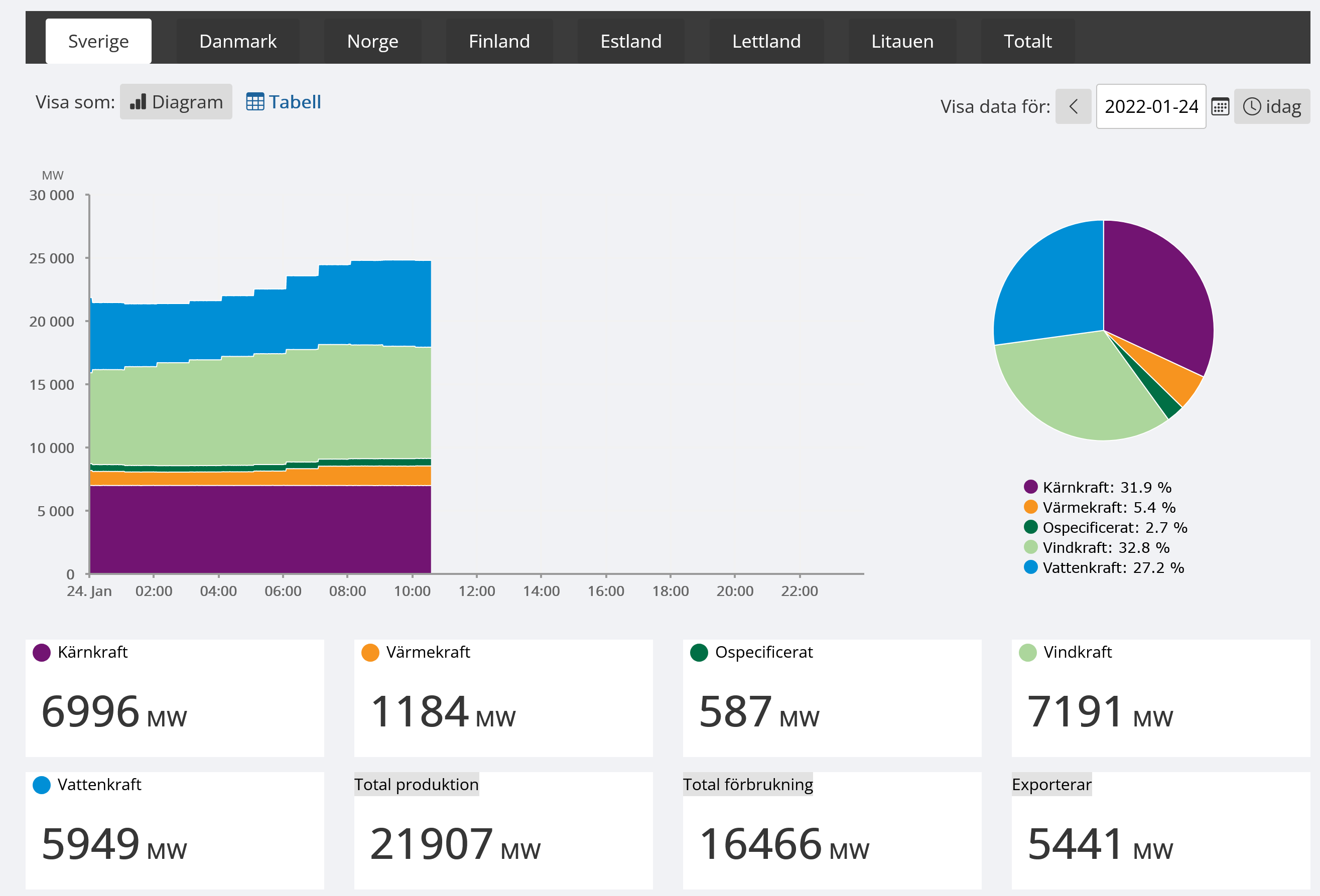Image resolution: width=1320 pixels, height=896 pixels.
Task: Click the Exporterar label
Action: tap(1051, 784)
